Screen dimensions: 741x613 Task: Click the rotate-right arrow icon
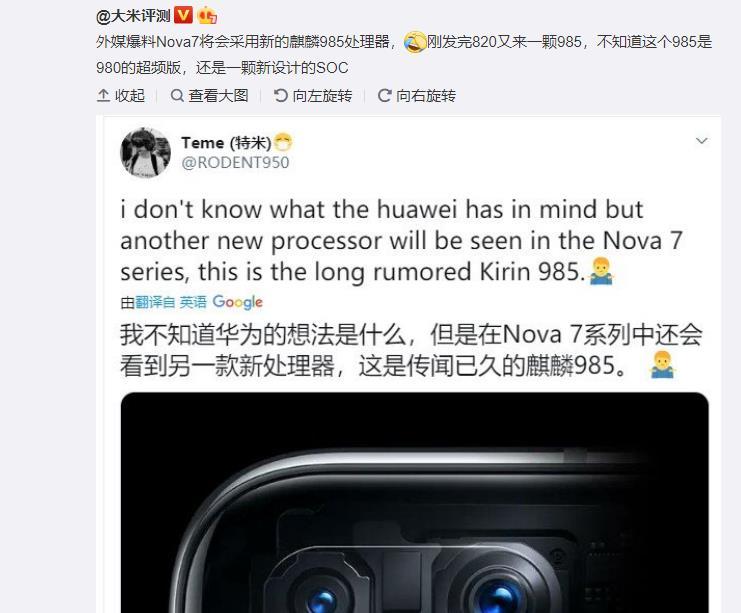(384, 95)
